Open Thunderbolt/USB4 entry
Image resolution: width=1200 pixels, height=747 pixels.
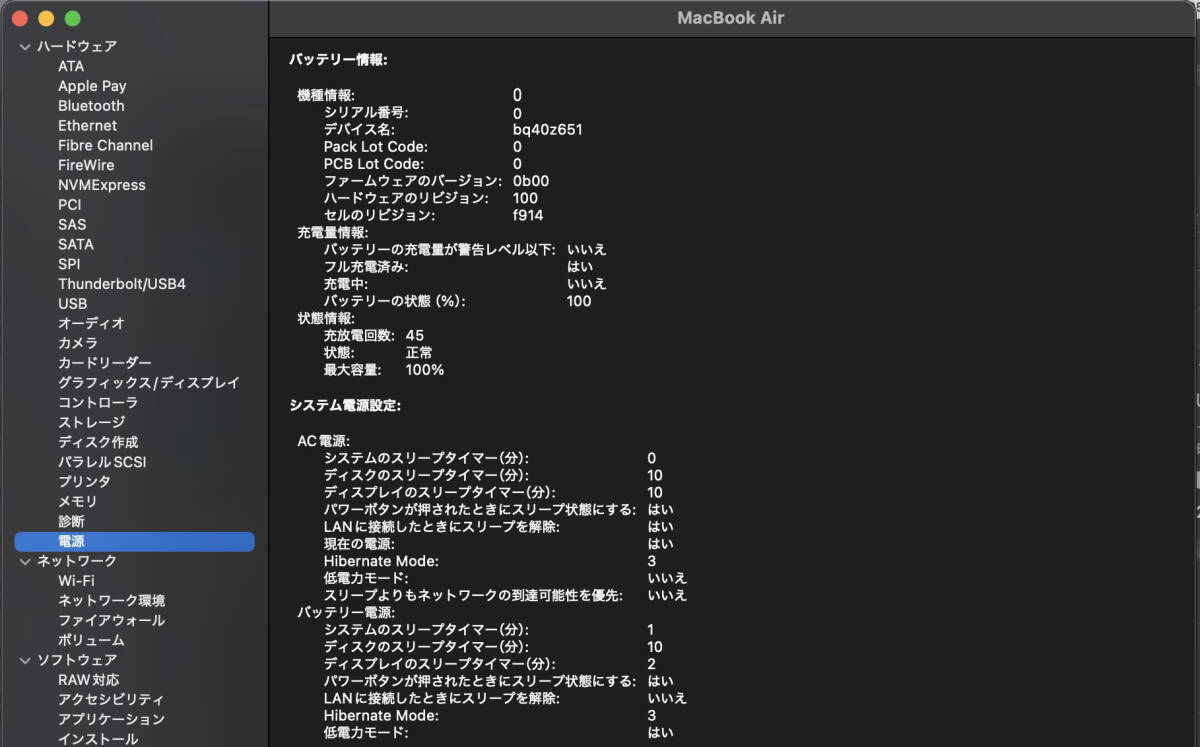click(x=122, y=284)
